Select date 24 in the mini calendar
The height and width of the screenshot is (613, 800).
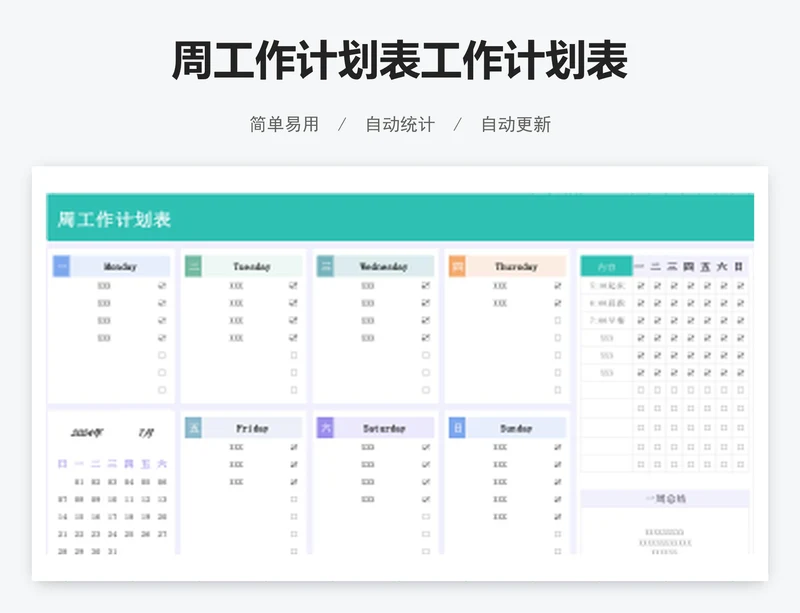[x=112, y=534]
